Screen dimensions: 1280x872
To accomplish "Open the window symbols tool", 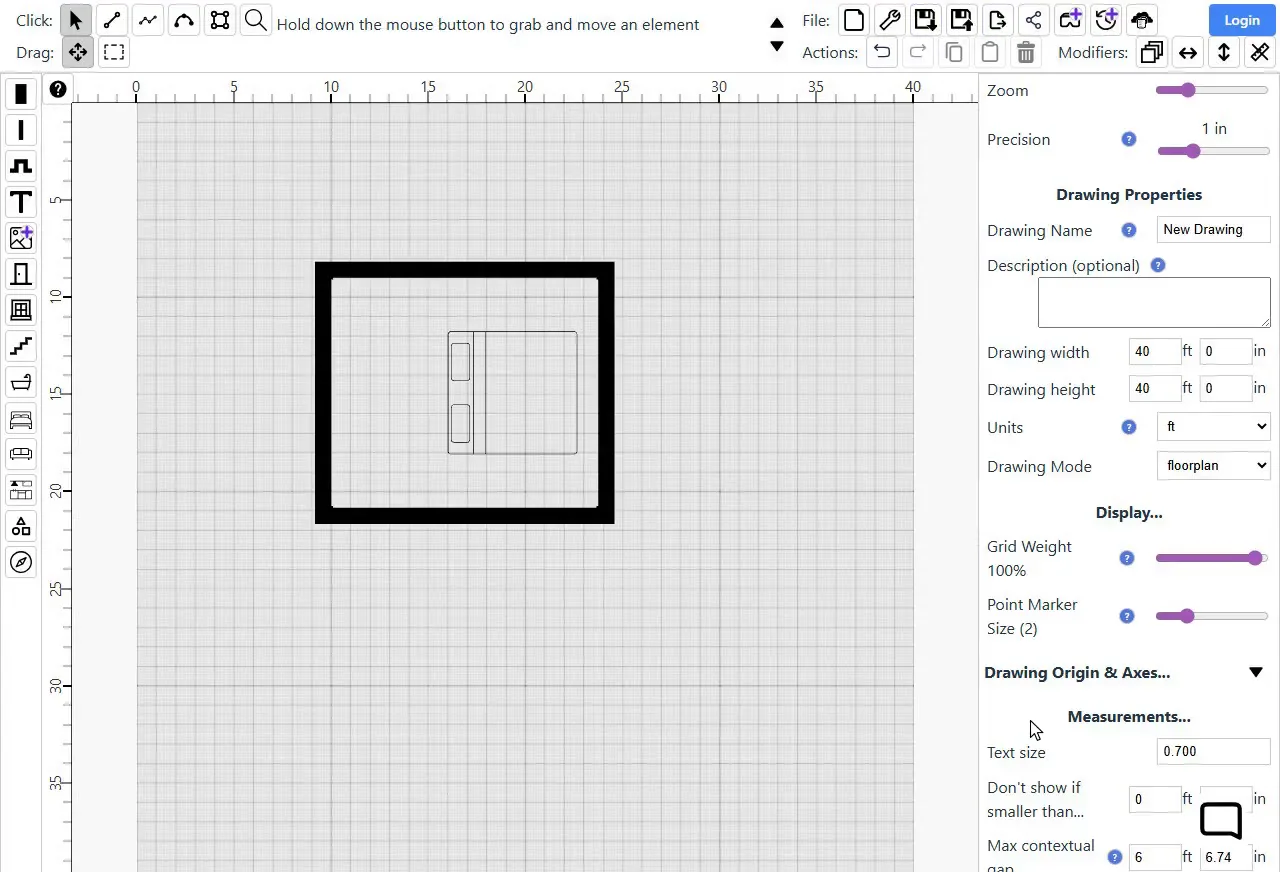I will coord(21,310).
